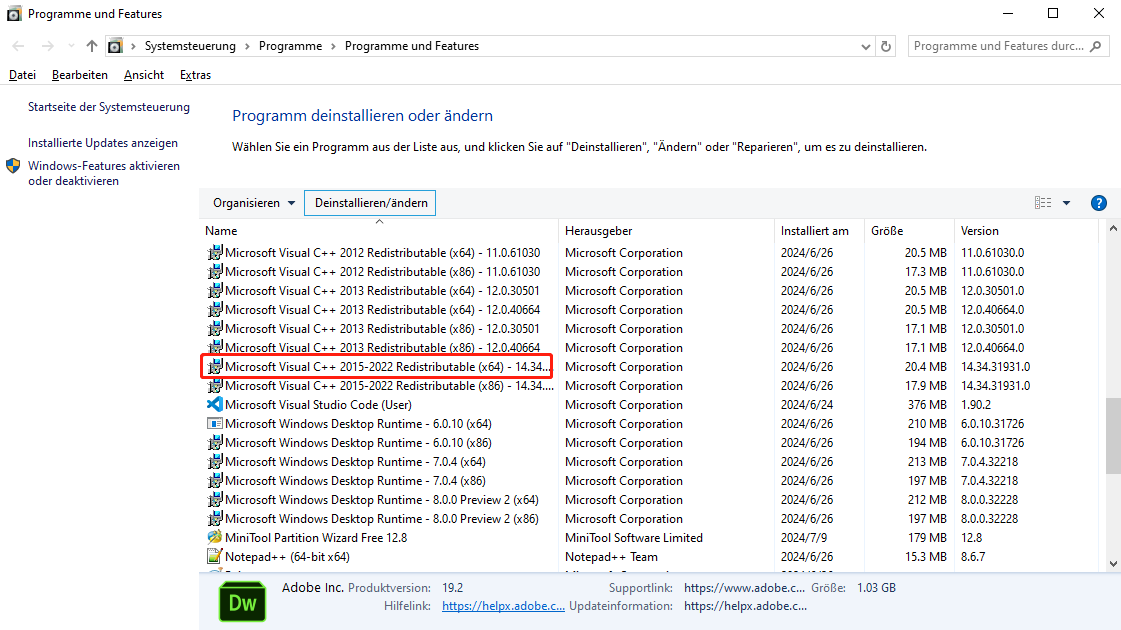This screenshot has height=630, width=1121.
Task: Open the address bar history dropdown
Action: coord(865,45)
